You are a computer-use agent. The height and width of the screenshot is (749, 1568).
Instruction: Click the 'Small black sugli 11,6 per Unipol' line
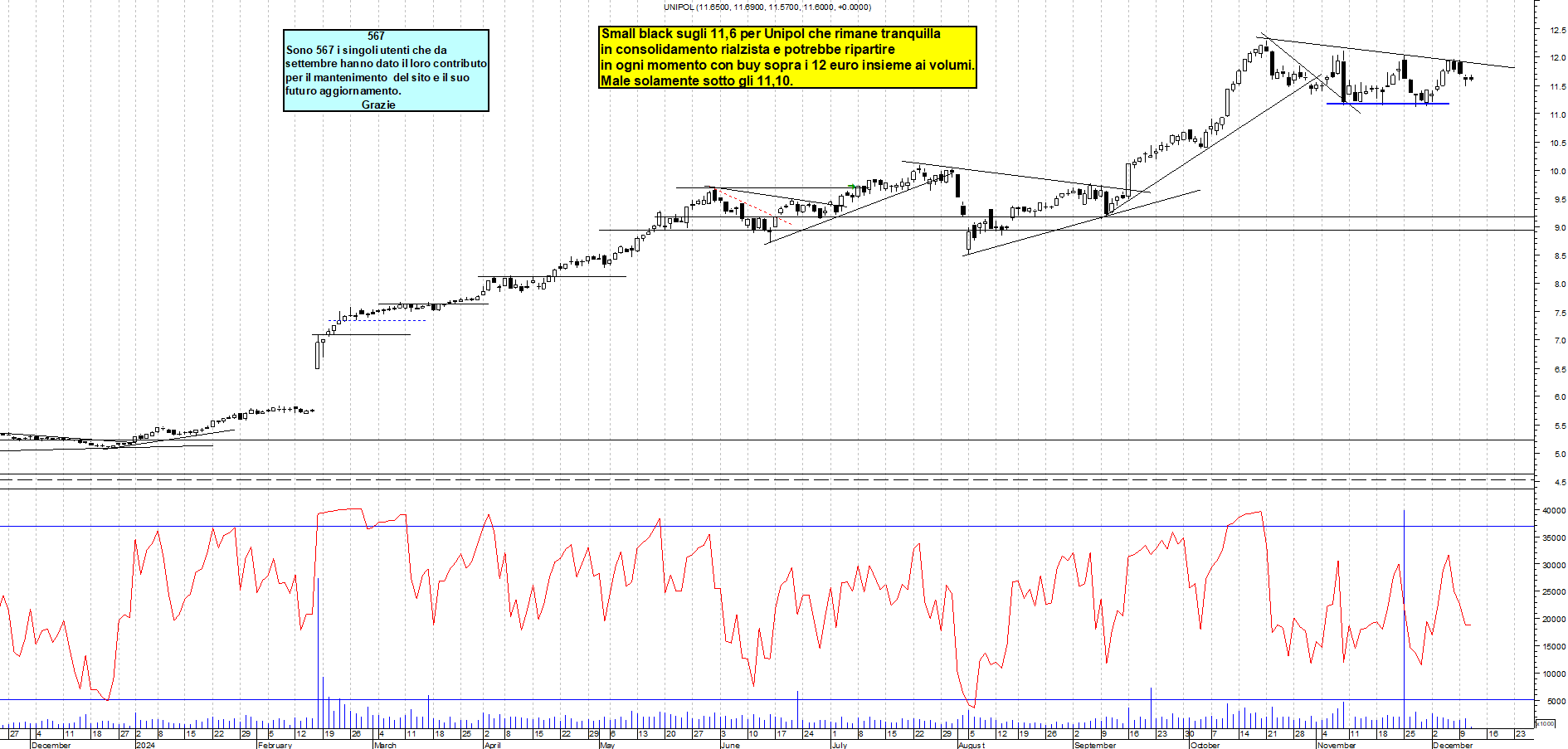pyautogui.click(x=771, y=34)
